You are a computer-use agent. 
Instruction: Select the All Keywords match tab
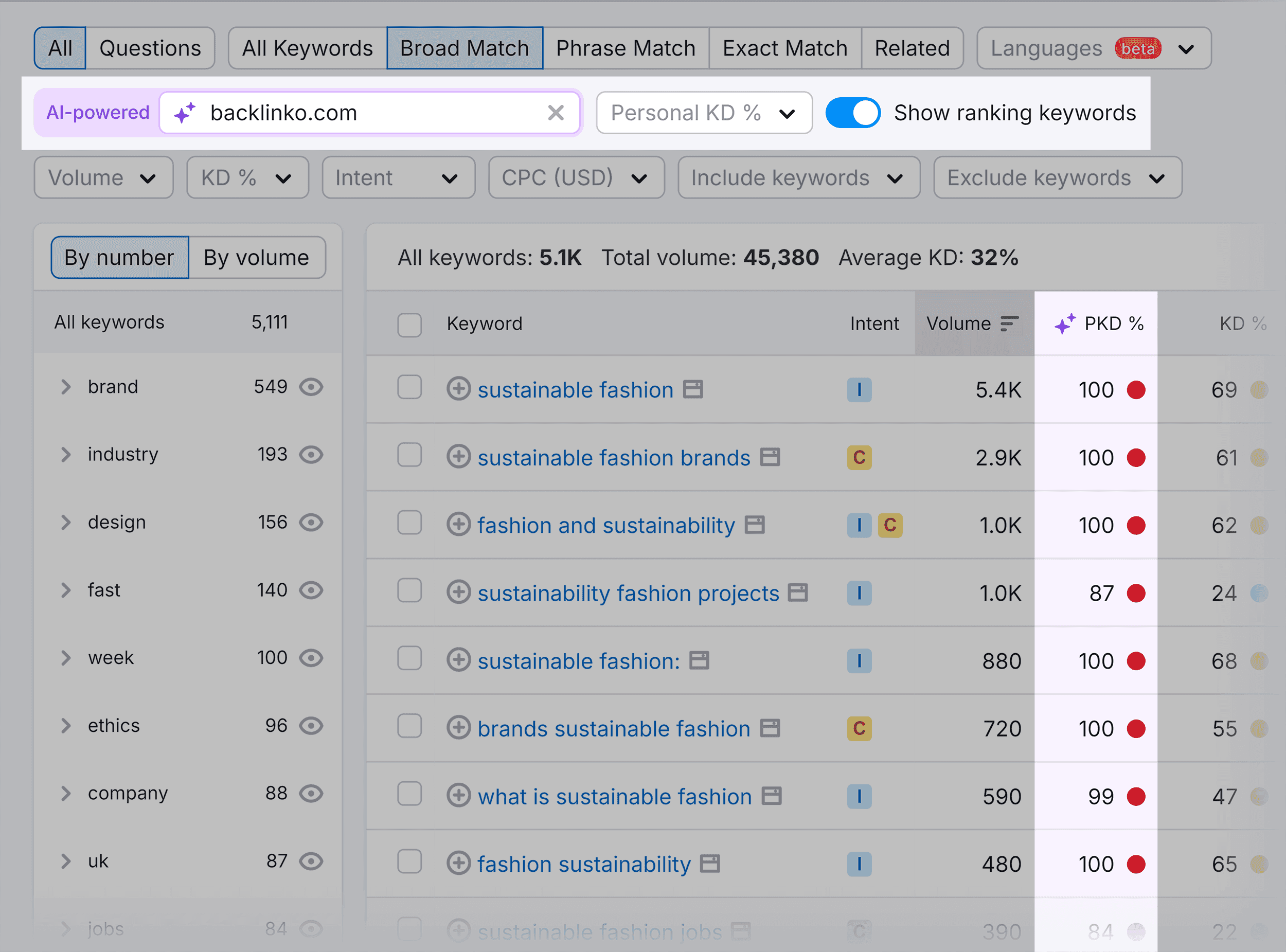[x=307, y=48]
